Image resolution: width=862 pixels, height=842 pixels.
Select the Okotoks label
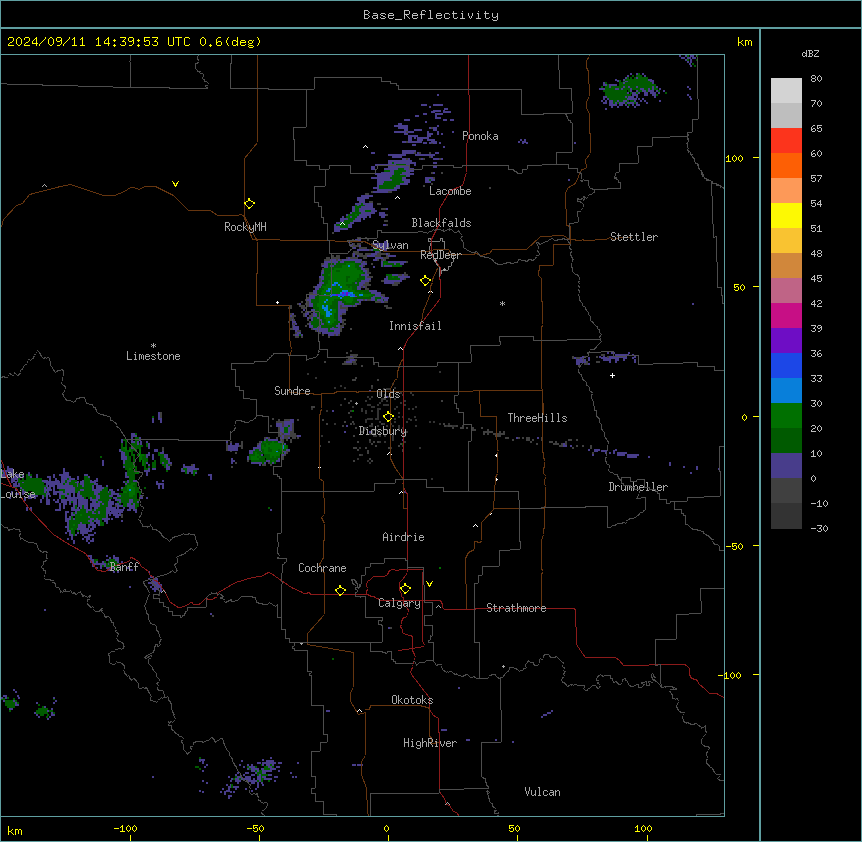[412, 700]
